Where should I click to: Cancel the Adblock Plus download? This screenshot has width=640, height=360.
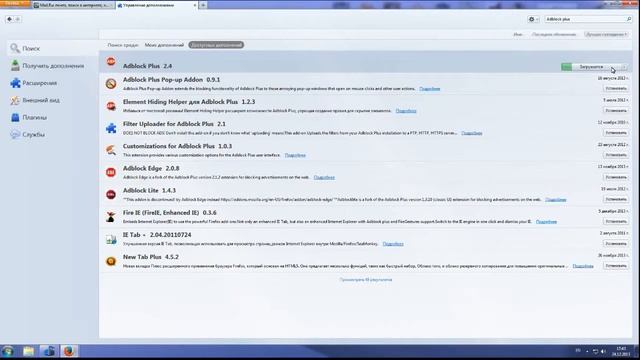(x=624, y=67)
